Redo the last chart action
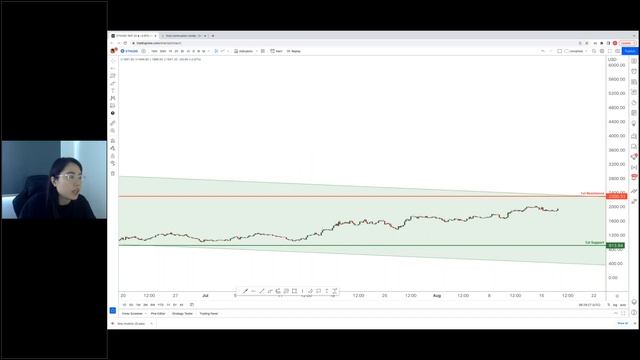 (x=551, y=51)
